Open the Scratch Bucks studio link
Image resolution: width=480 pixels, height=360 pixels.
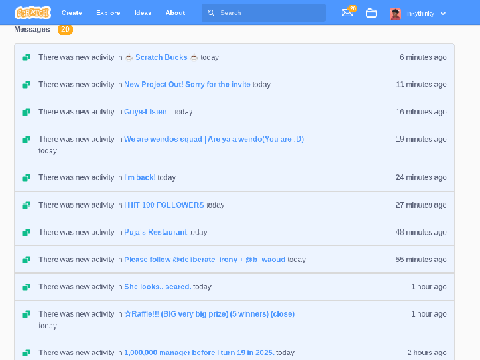pyautogui.click(x=161, y=57)
